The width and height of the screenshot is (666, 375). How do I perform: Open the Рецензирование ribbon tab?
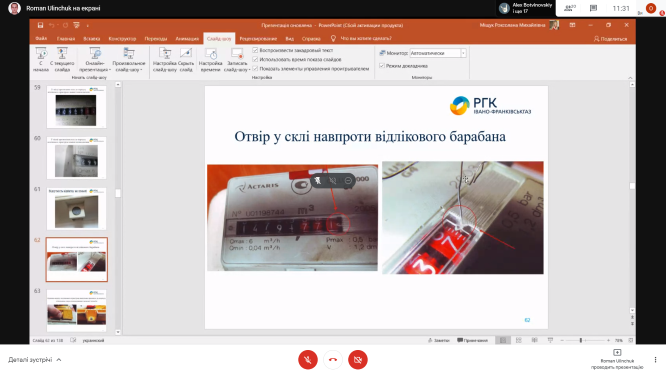[258, 39]
